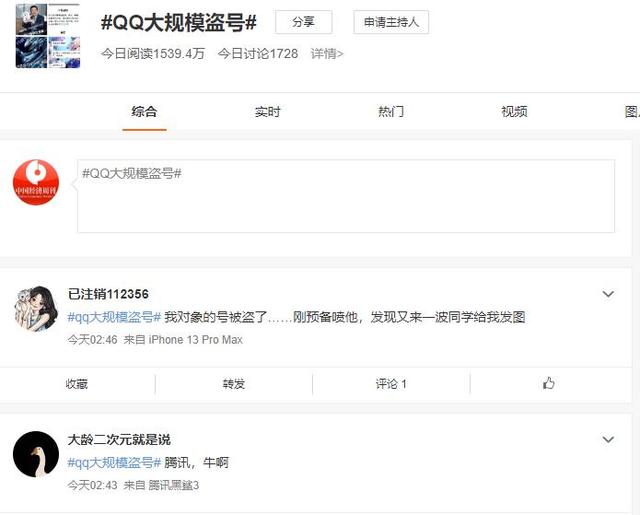This screenshot has width=640, height=515.
Task: Expand options chevron on 大龄二次元就是说's post
Action: point(608,440)
